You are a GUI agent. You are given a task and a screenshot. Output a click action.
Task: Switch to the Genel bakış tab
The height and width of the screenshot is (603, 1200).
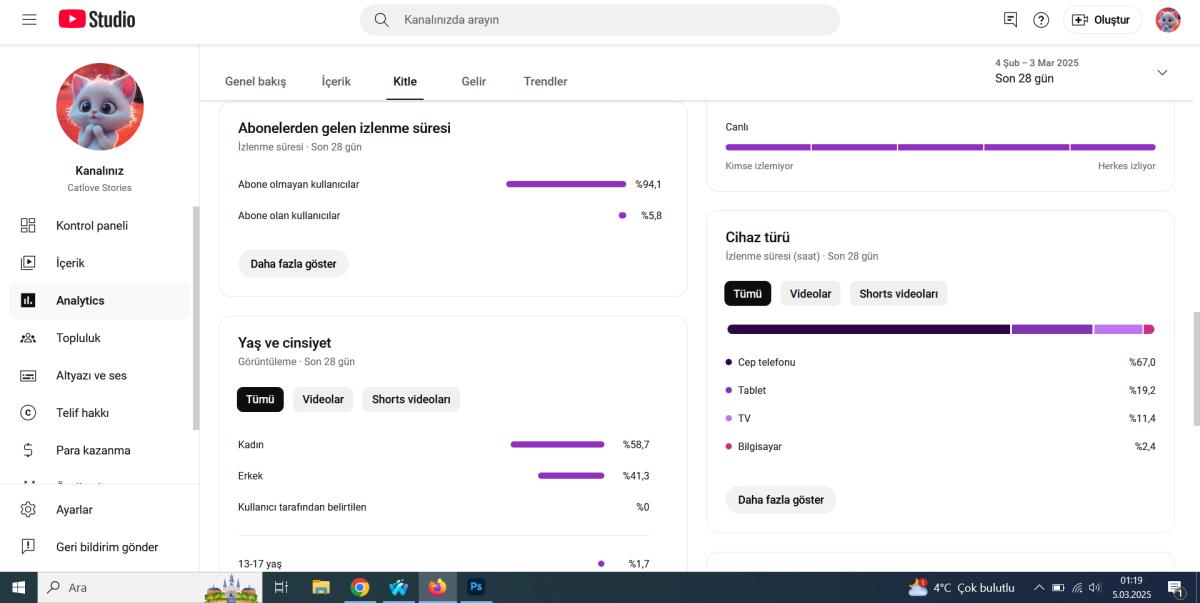coord(255,82)
